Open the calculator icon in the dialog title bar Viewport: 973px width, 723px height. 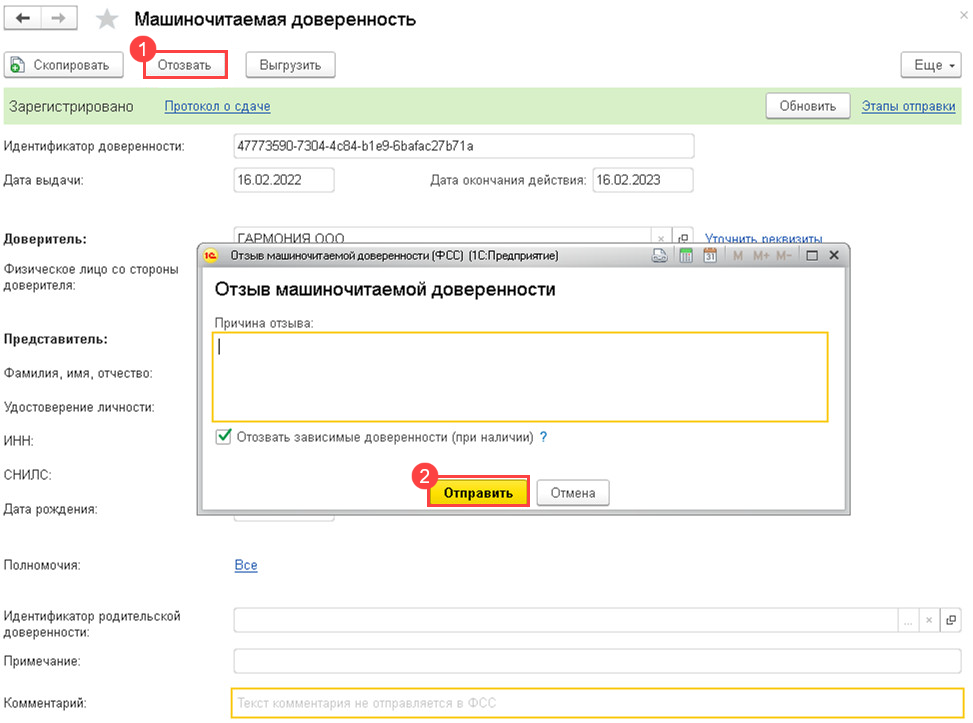(x=686, y=256)
